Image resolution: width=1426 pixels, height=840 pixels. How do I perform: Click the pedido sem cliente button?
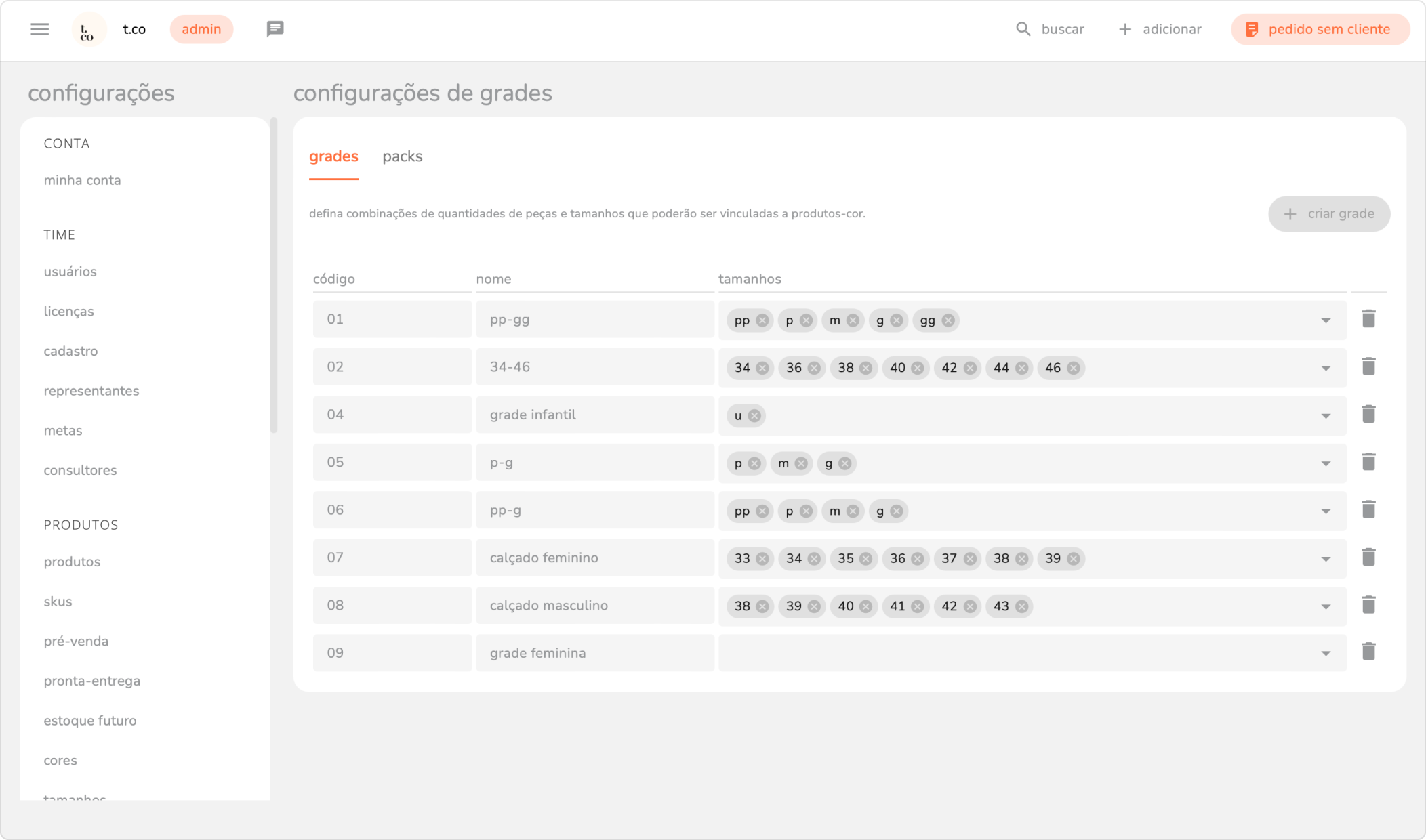1320,29
